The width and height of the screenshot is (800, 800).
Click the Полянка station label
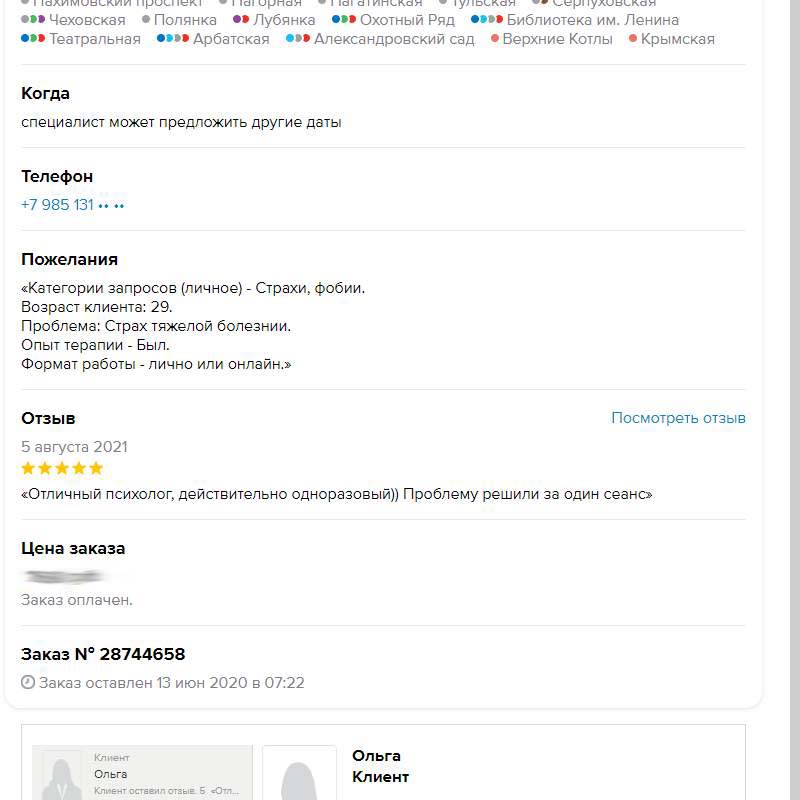pos(185,20)
